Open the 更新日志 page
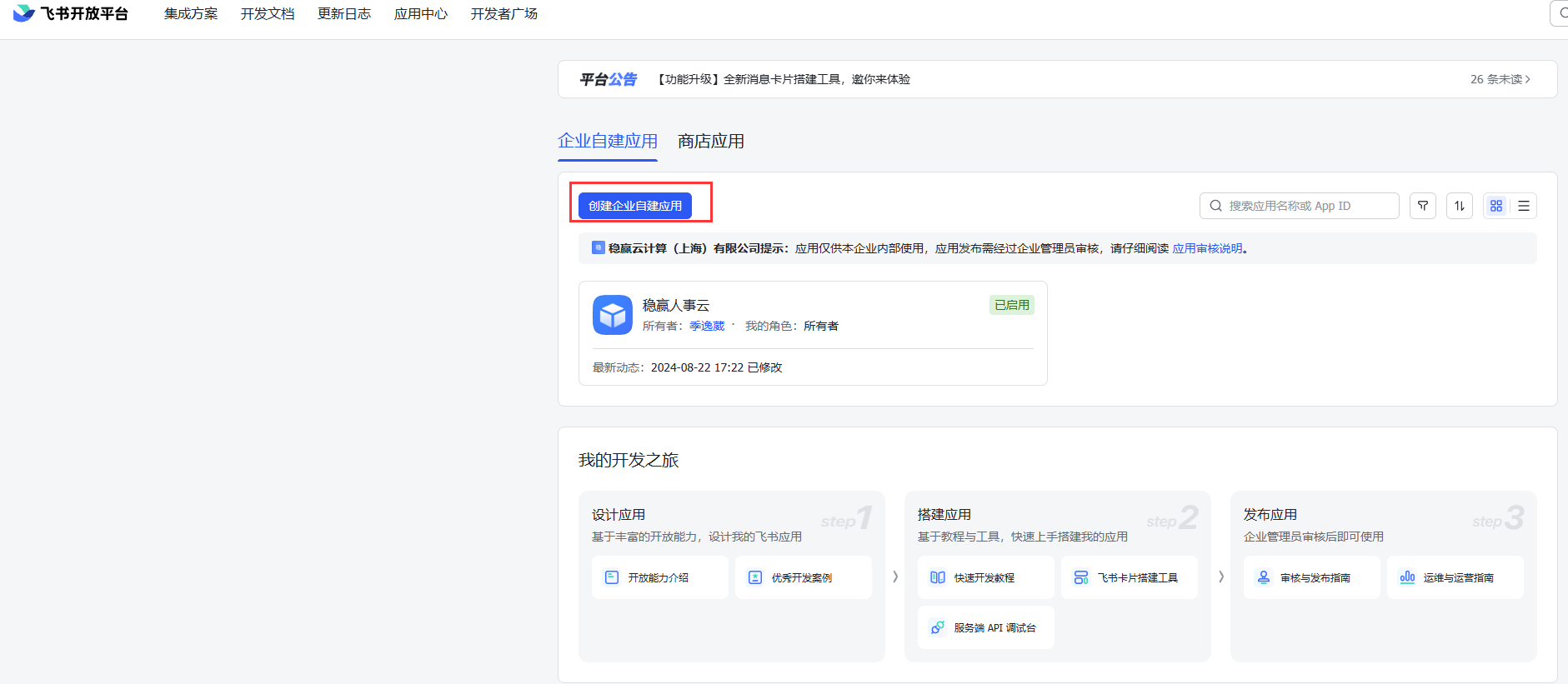1568x684 pixels. click(x=344, y=14)
